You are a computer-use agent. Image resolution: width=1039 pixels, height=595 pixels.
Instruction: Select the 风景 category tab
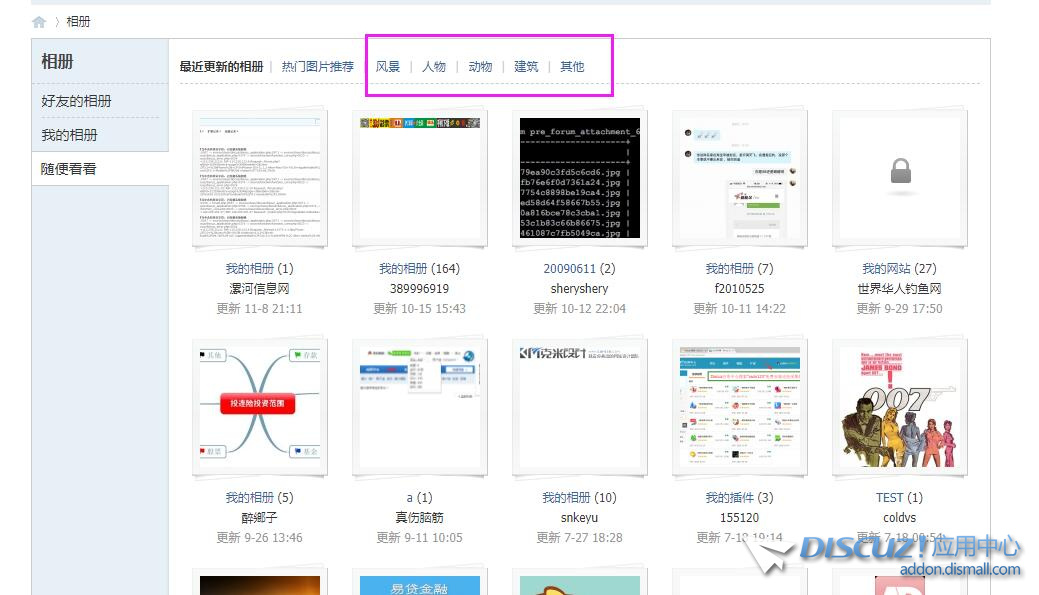tap(388, 67)
